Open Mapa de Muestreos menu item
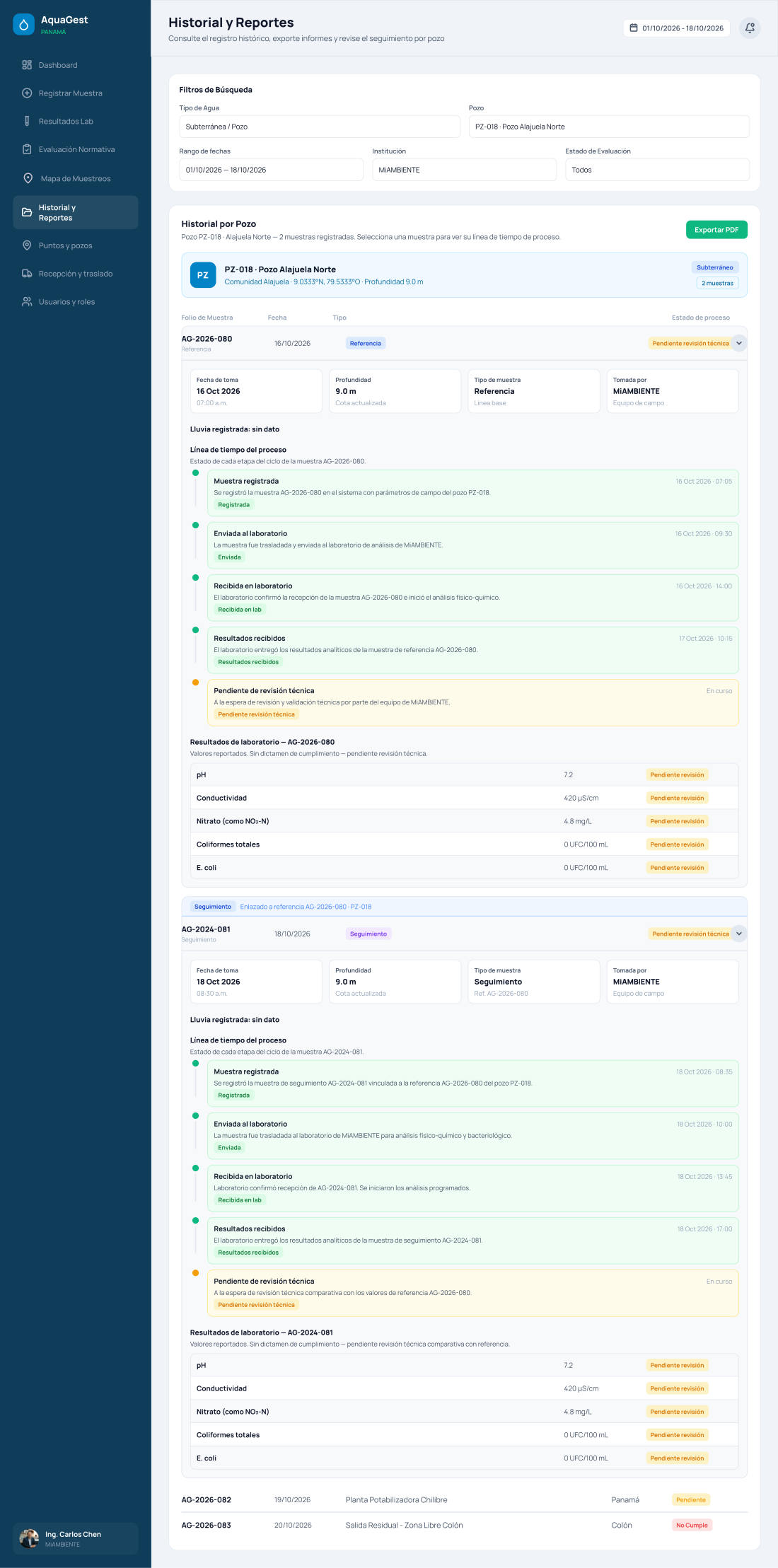 tap(75, 178)
